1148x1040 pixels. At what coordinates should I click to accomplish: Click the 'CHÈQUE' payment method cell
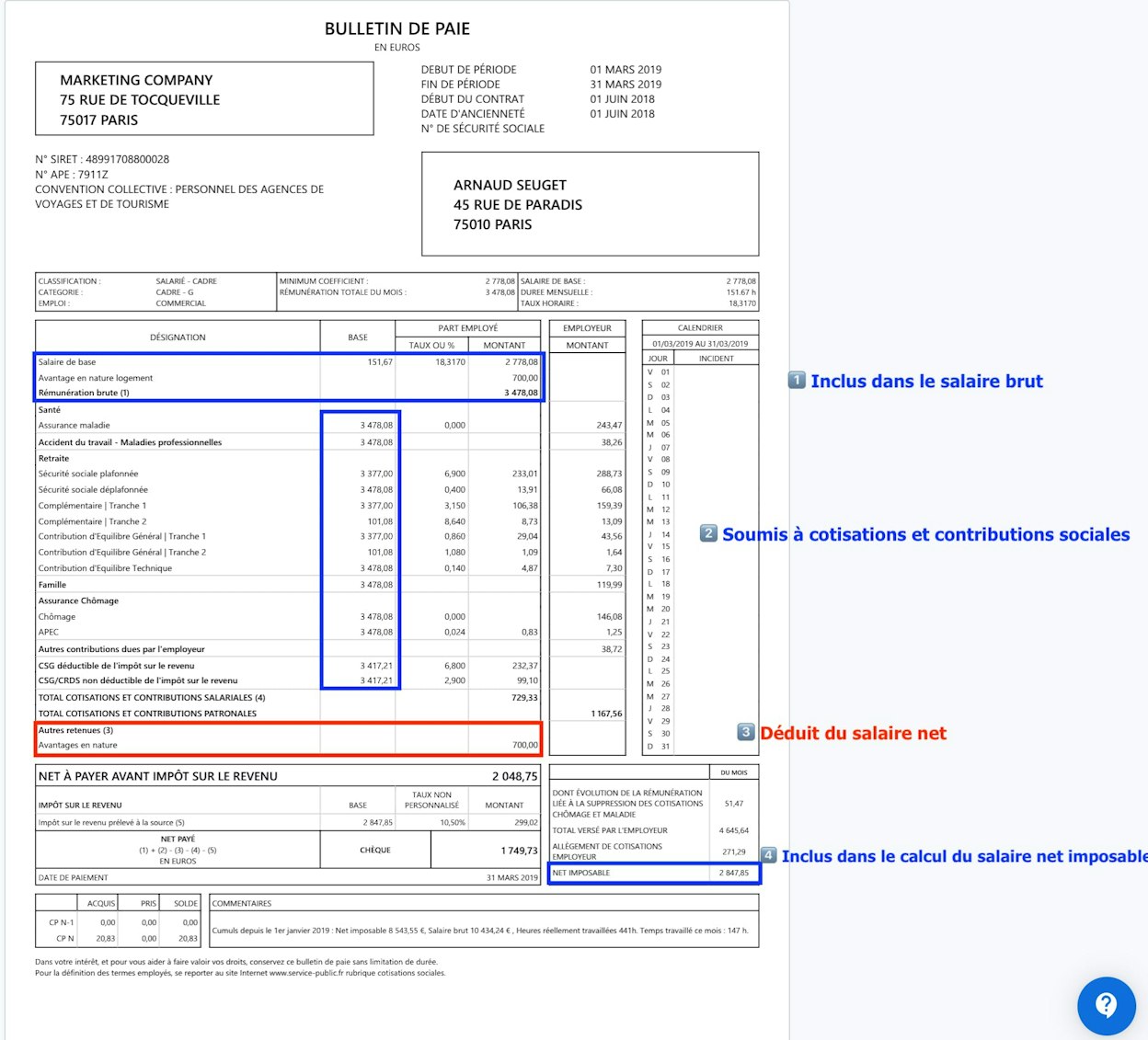[x=375, y=851]
